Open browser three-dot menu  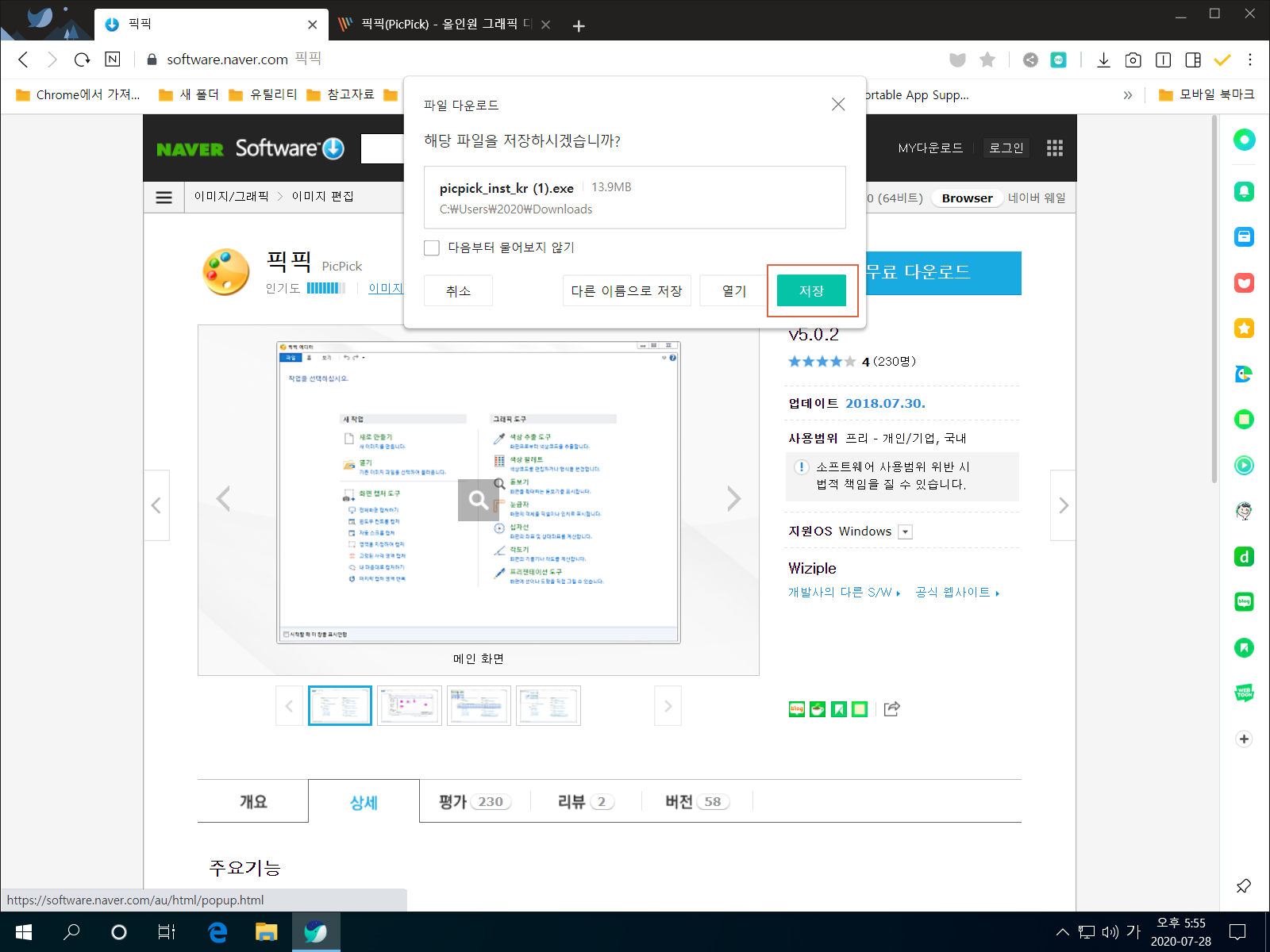(x=1250, y=59)
